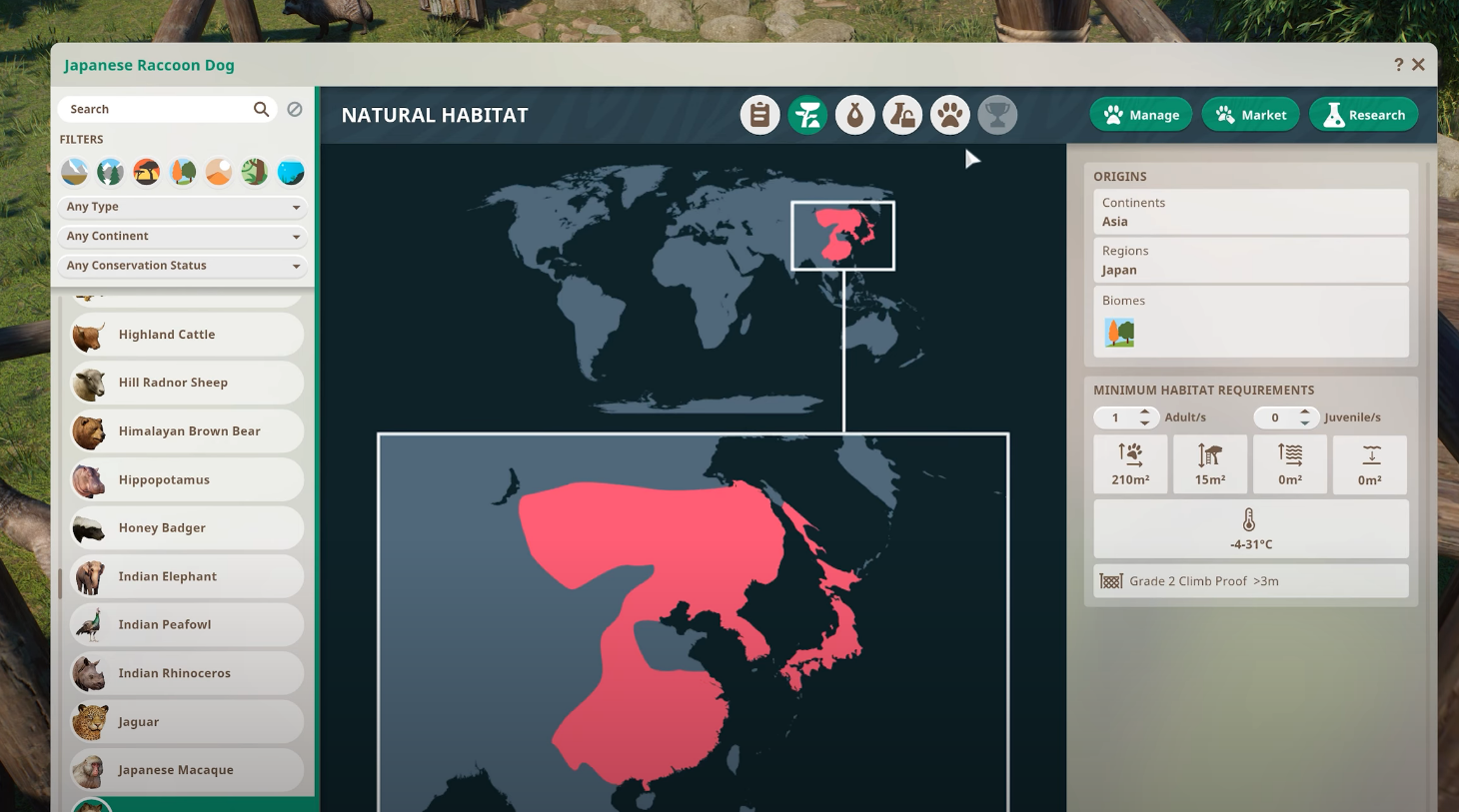
Task: Click the thermometer temperature icon
Action: [x=1249, y=519]
